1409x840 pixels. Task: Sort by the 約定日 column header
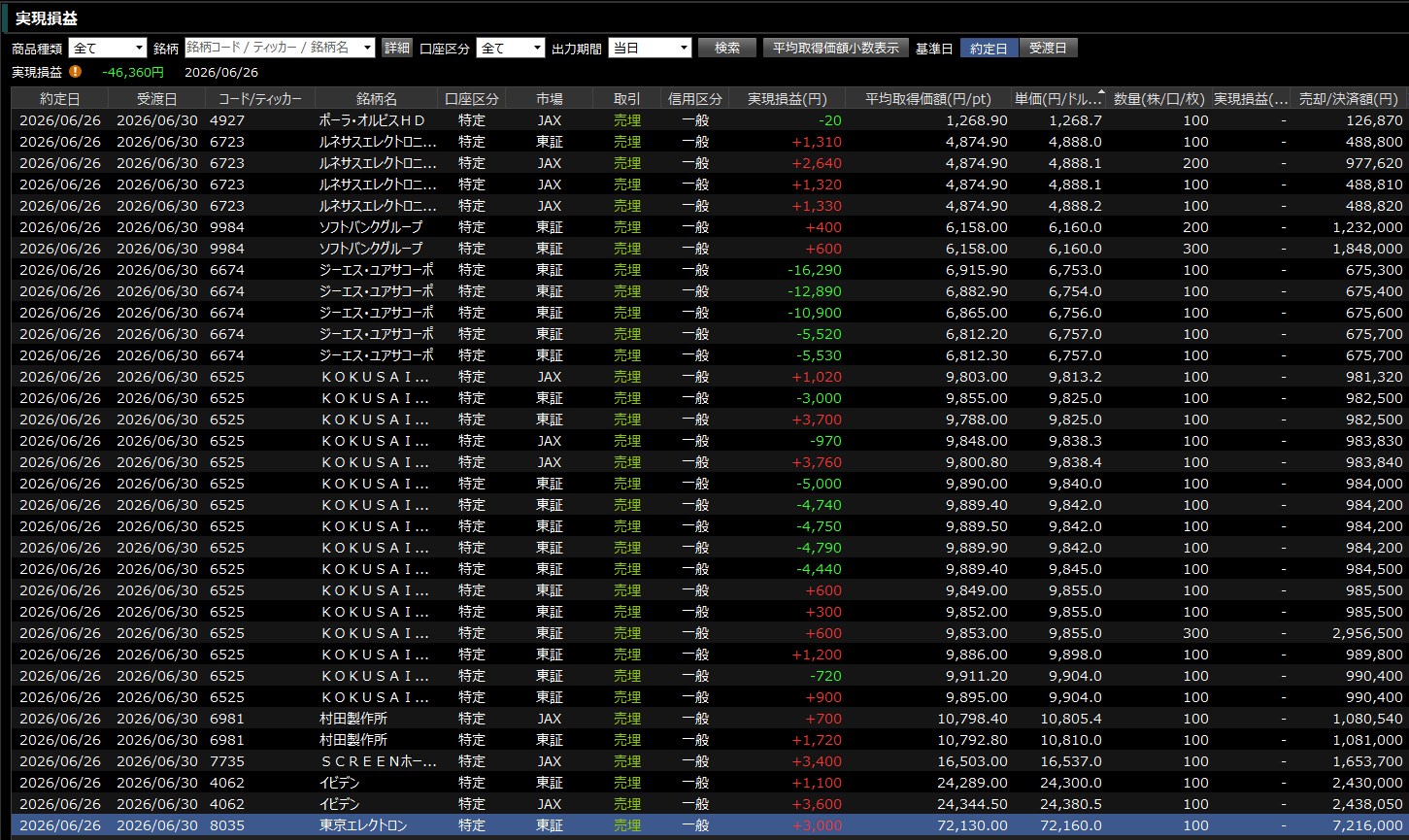coord(60,98)
